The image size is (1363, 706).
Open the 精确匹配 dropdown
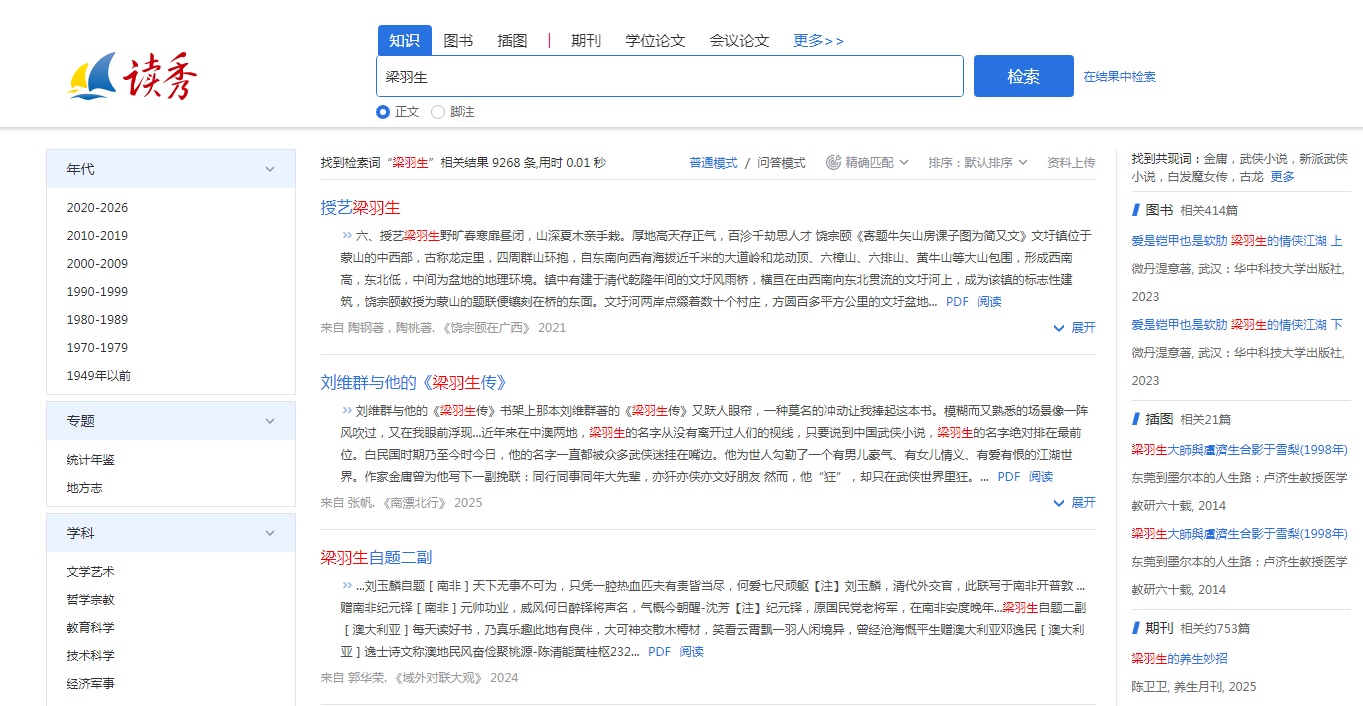tap(868, 162)
